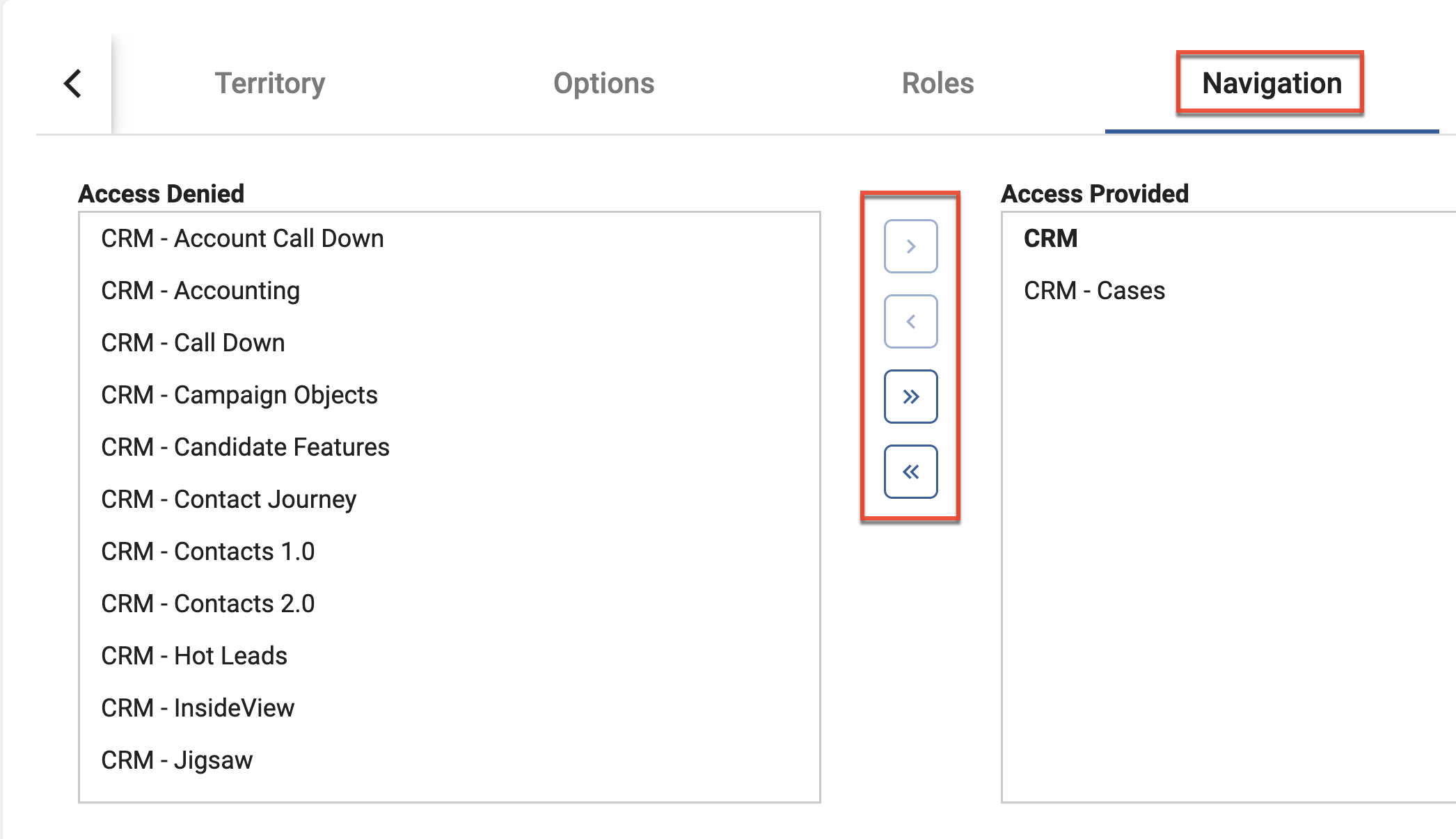
Task: Click the back arrow chevron
Action: point(73,83)
